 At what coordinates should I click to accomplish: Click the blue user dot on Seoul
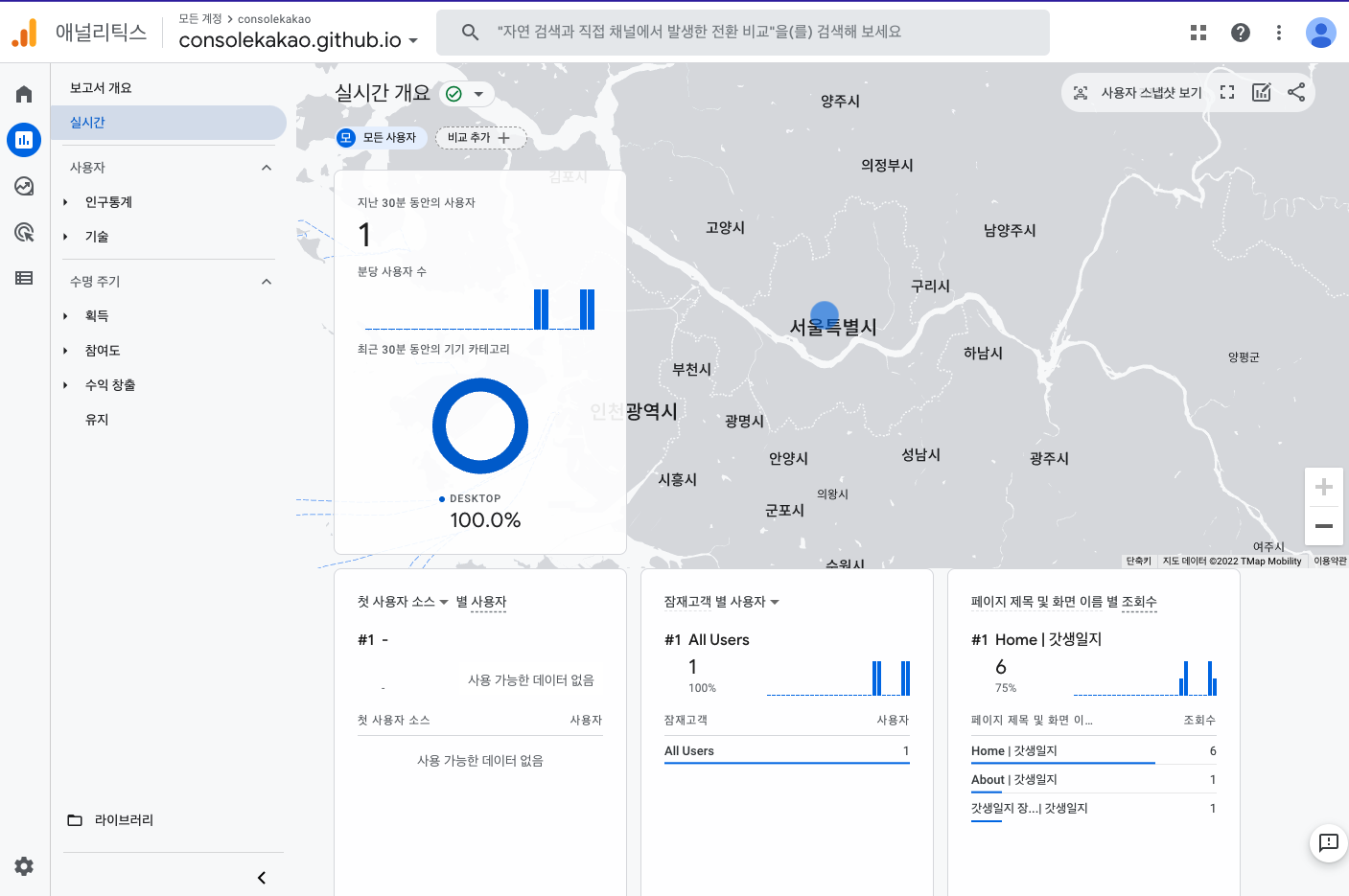point(825,316)
